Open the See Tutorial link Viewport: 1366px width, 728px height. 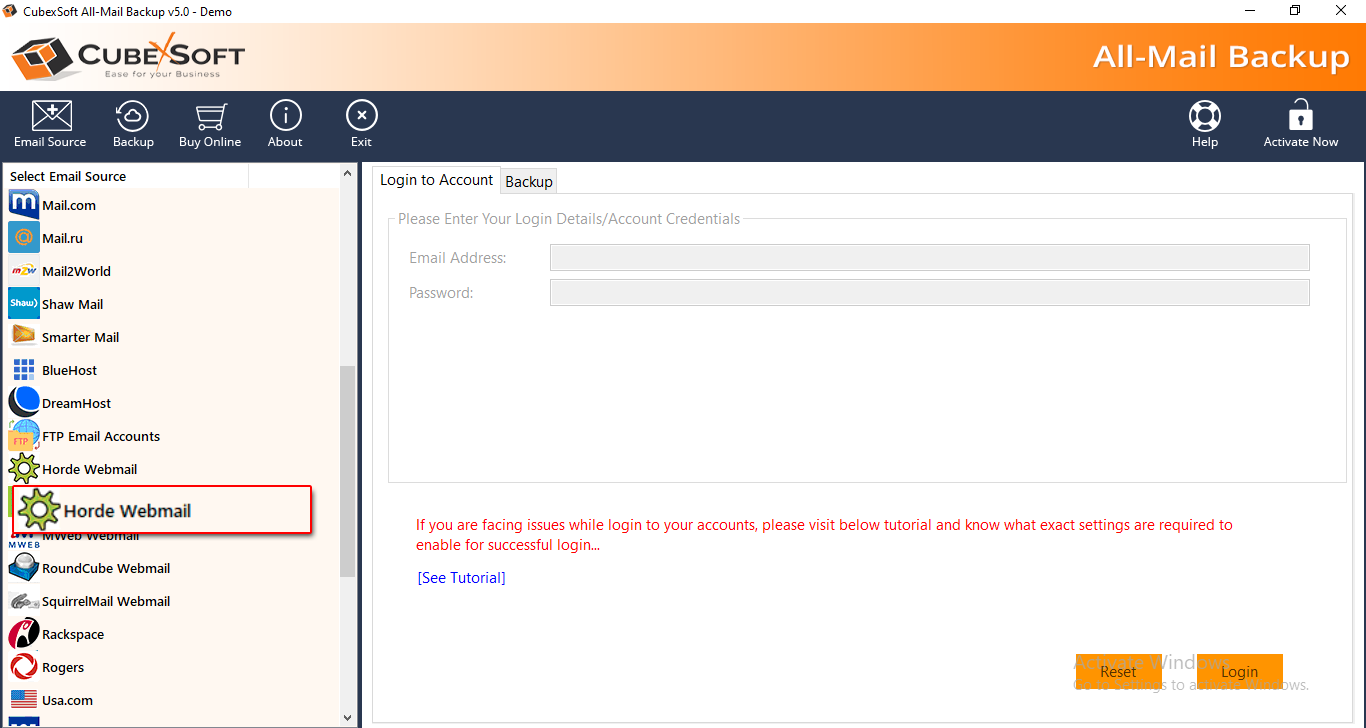[461, 578]
